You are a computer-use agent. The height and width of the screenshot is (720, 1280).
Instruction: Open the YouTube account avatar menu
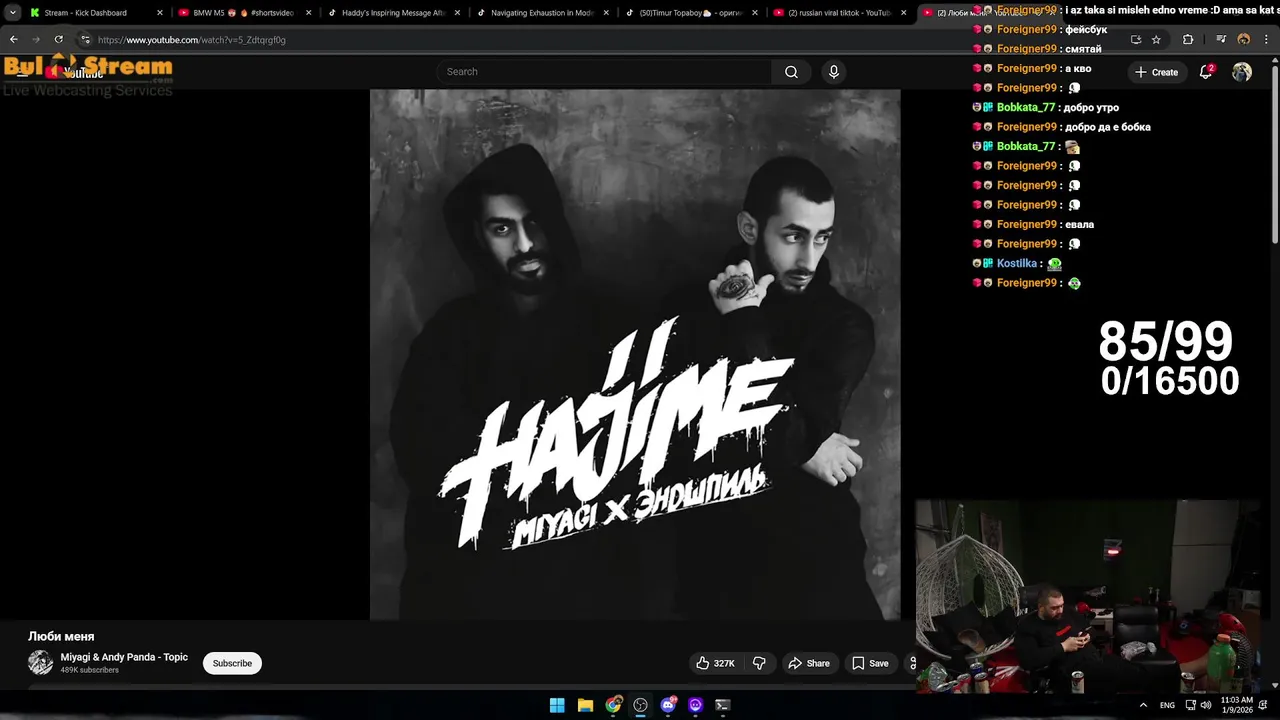tap(1242, 72)
